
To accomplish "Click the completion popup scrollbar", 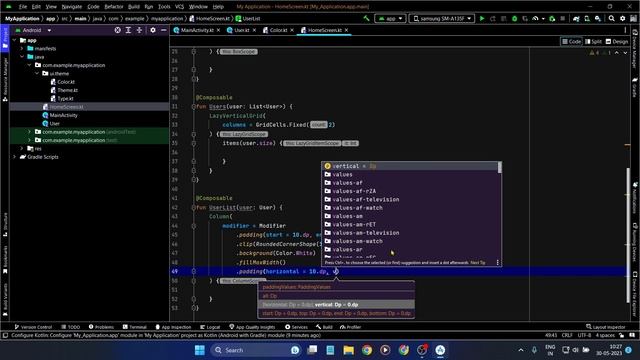I will [x=500, y=167].
